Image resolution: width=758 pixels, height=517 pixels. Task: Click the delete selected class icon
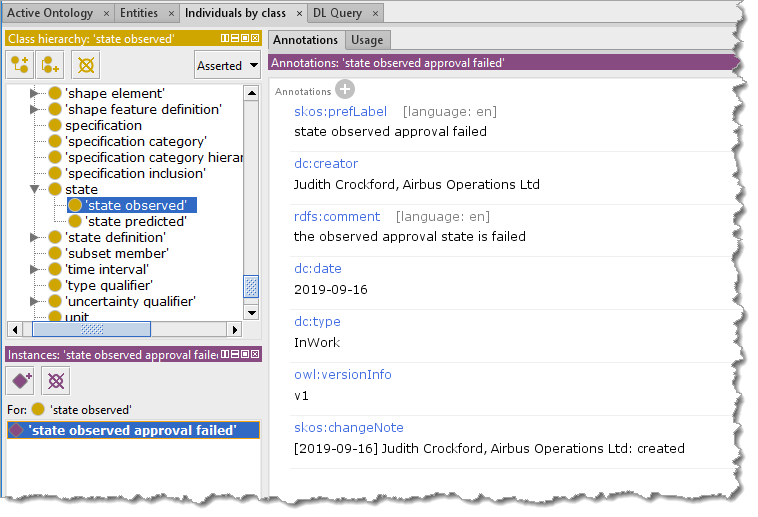coord(87,65)
